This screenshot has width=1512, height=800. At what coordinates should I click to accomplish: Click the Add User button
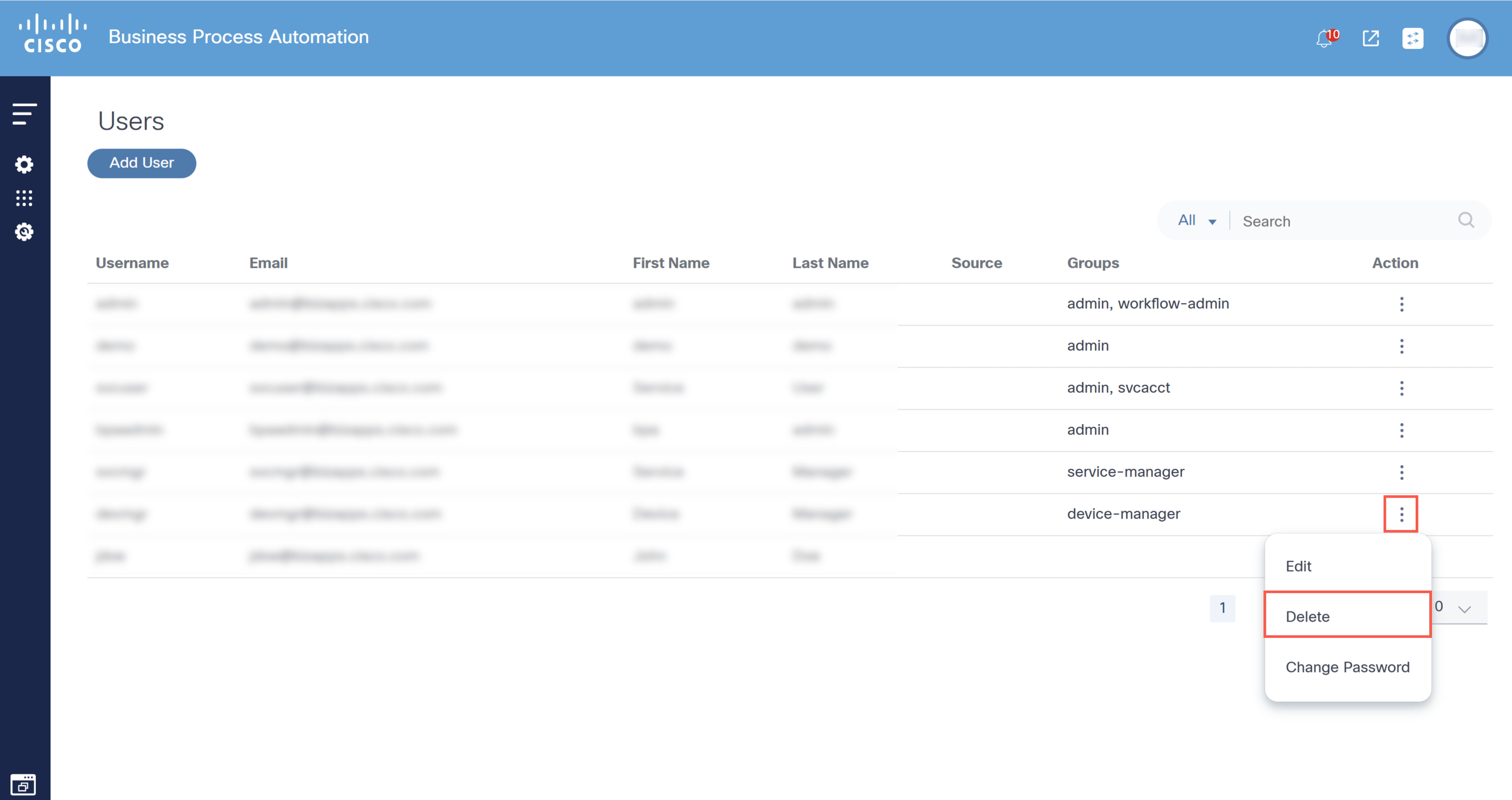[142, 163]
